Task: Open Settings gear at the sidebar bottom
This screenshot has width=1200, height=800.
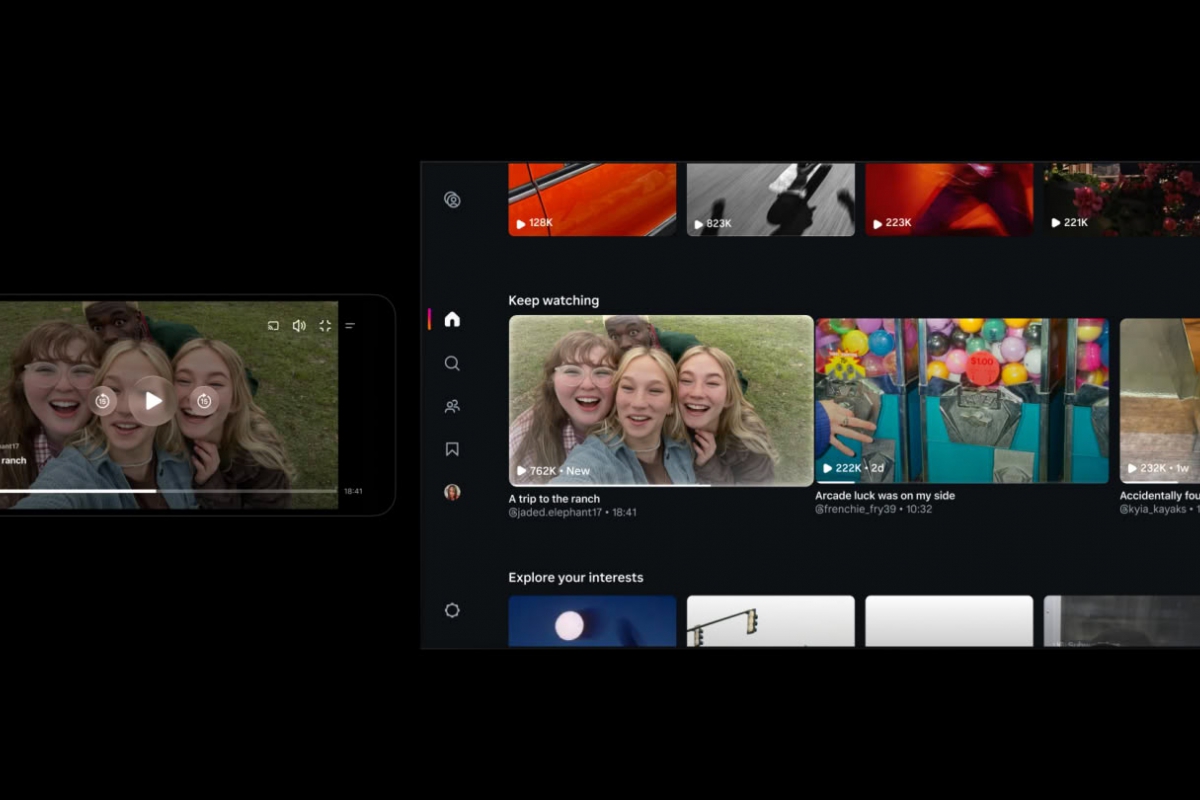Action: point(452,610)
